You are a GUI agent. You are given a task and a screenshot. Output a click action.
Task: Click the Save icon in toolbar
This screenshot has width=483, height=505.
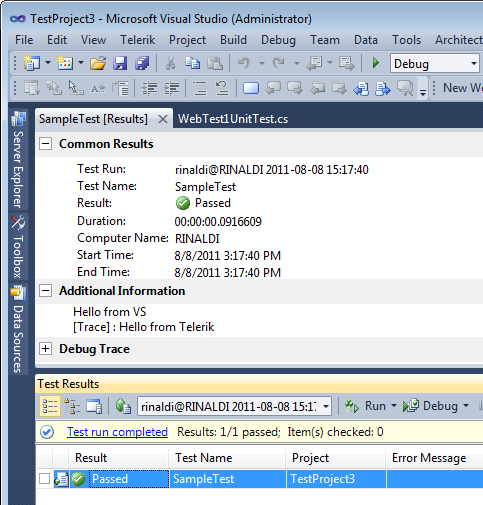pyautogui.click(x=120, y=63)
